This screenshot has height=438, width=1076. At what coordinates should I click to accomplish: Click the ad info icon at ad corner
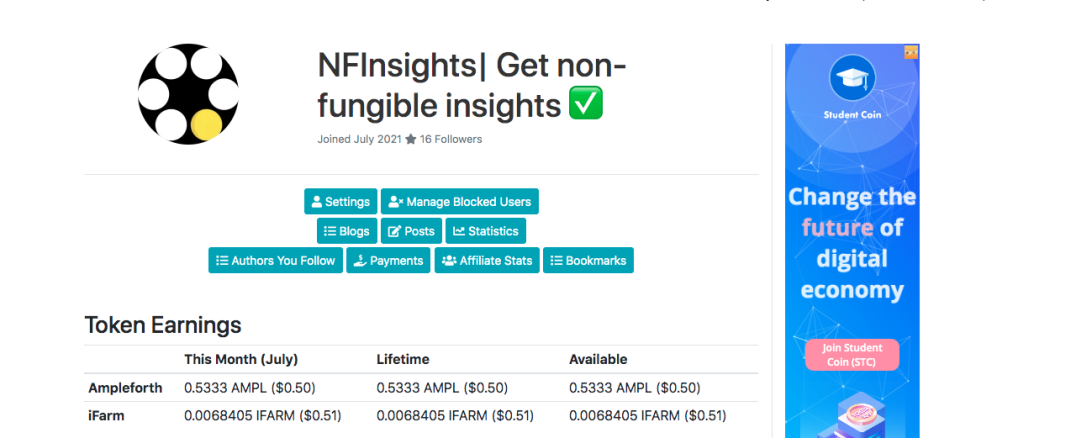(x=911, y=51)
